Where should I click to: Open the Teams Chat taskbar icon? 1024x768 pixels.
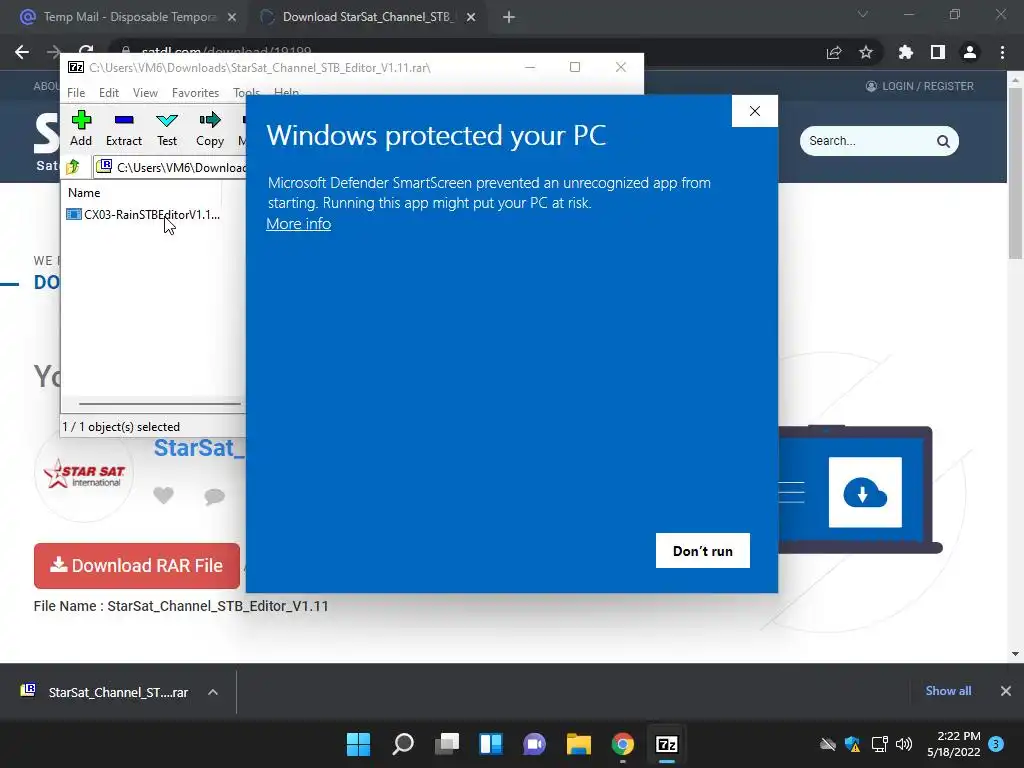[x=534, y=744]
